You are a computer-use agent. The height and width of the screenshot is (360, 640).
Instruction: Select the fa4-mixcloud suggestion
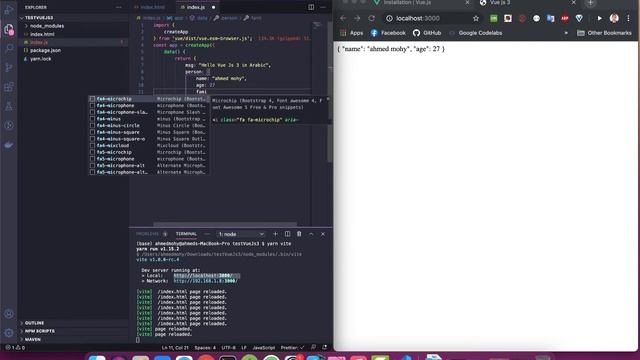[149, 145]
